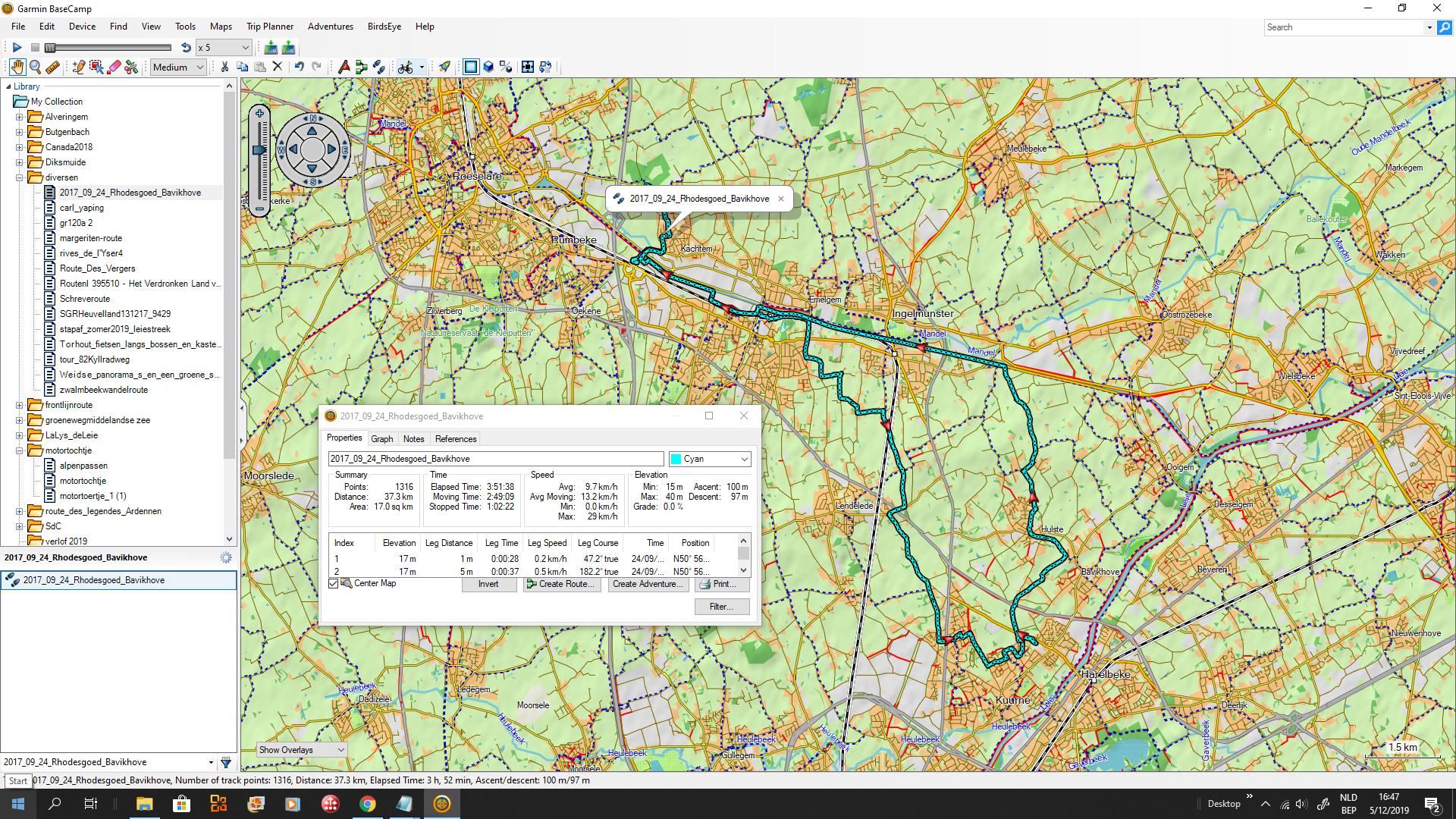Collapse the motortochtje folder

(x=20, y=450)
